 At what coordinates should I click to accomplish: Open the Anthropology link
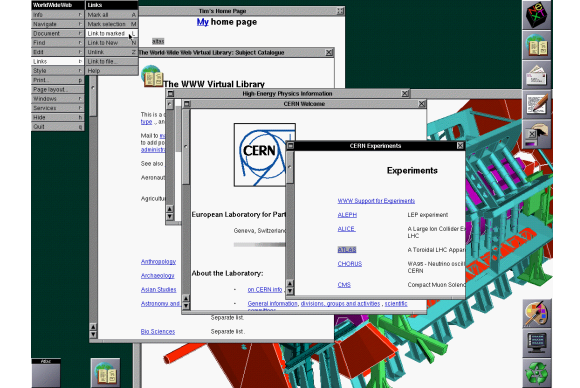pyautogui.click(x=158, y=262)
